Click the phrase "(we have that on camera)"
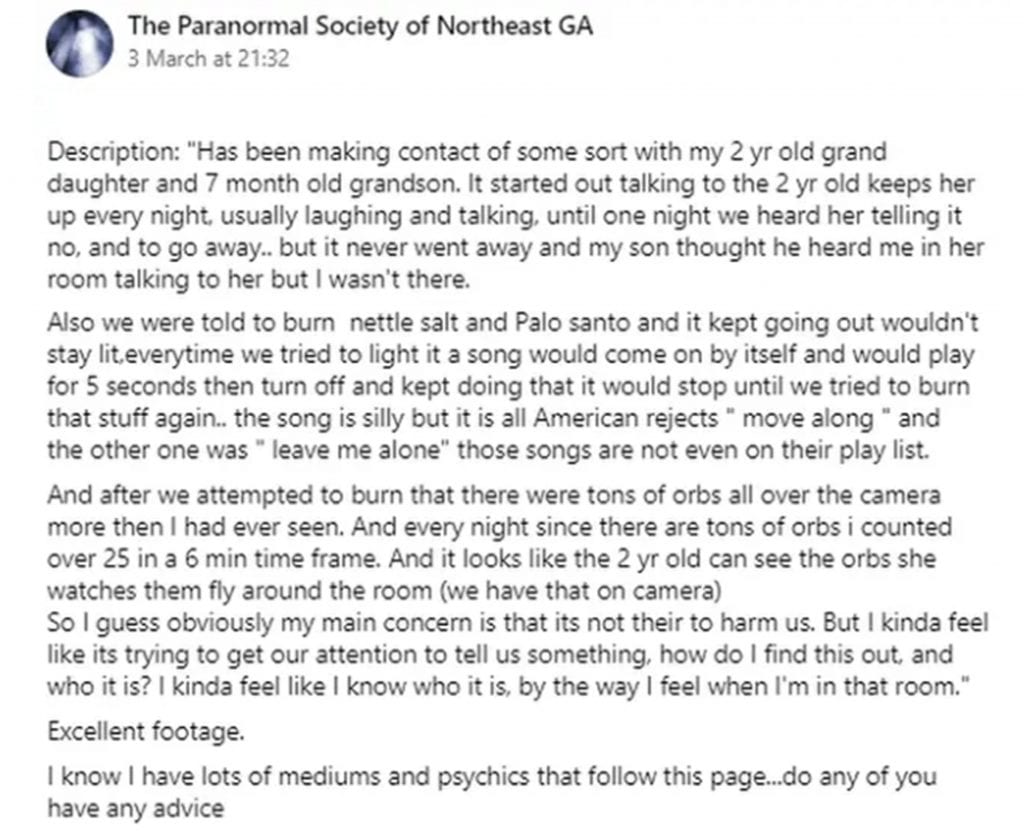The width and height of the screenshot is (1024, 840). [581, 590]
